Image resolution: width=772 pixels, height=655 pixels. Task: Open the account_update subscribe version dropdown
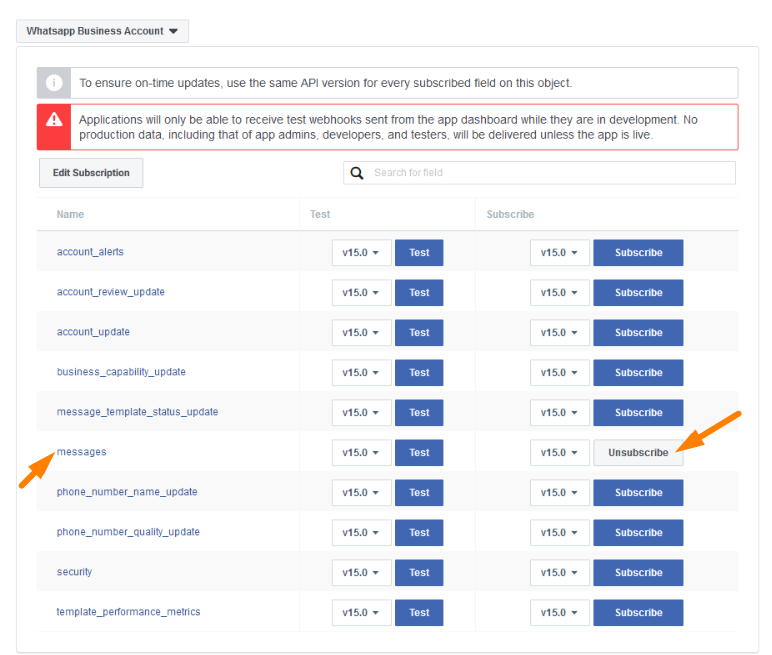(559, 333)
